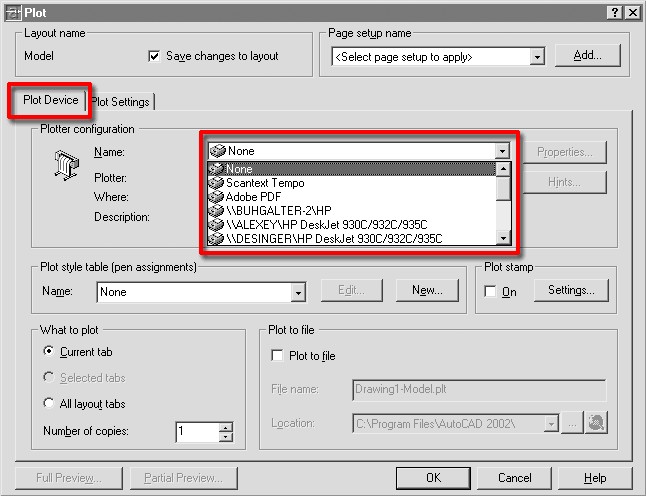Pick \\DESINGER\HP DeskJet printer entry
This screenshot has height=496, width=646.
[351, 239]
